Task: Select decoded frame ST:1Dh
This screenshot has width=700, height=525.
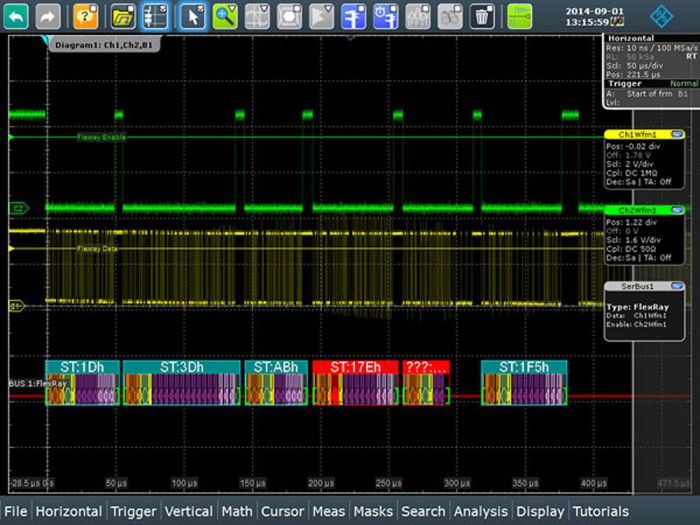Action: click(82, 383)
